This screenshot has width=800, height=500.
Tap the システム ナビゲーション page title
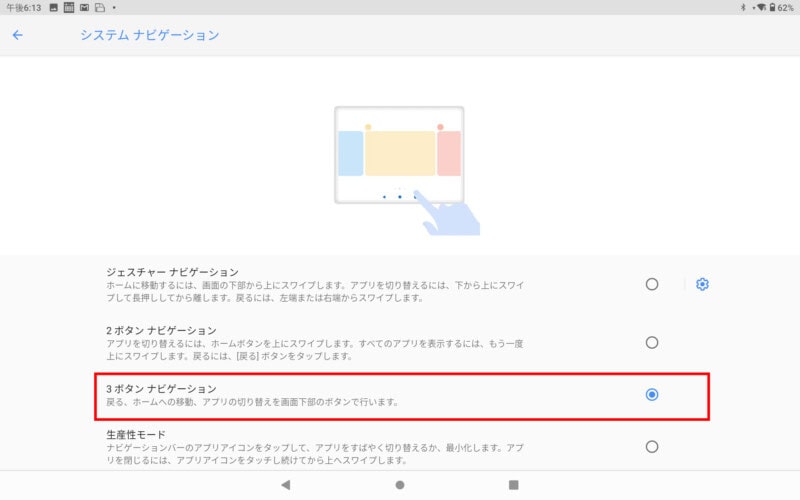point(149,35)
